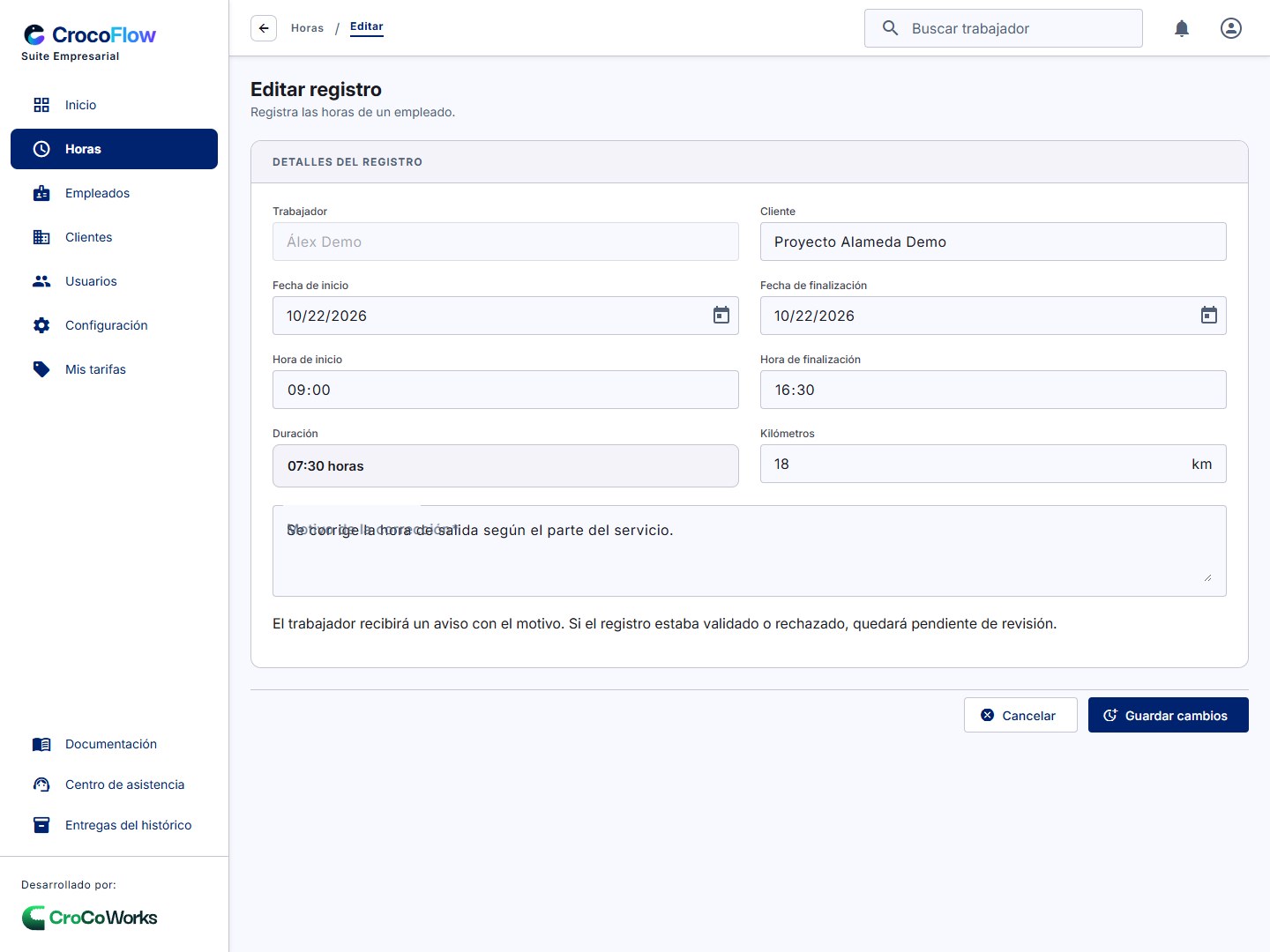Click the search magnifier icon
1270x952 pixels.
(x=891, y=28)
